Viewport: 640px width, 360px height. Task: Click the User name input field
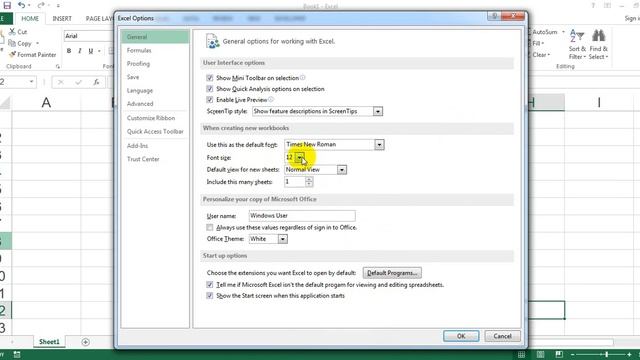click(x=302, y=216)
